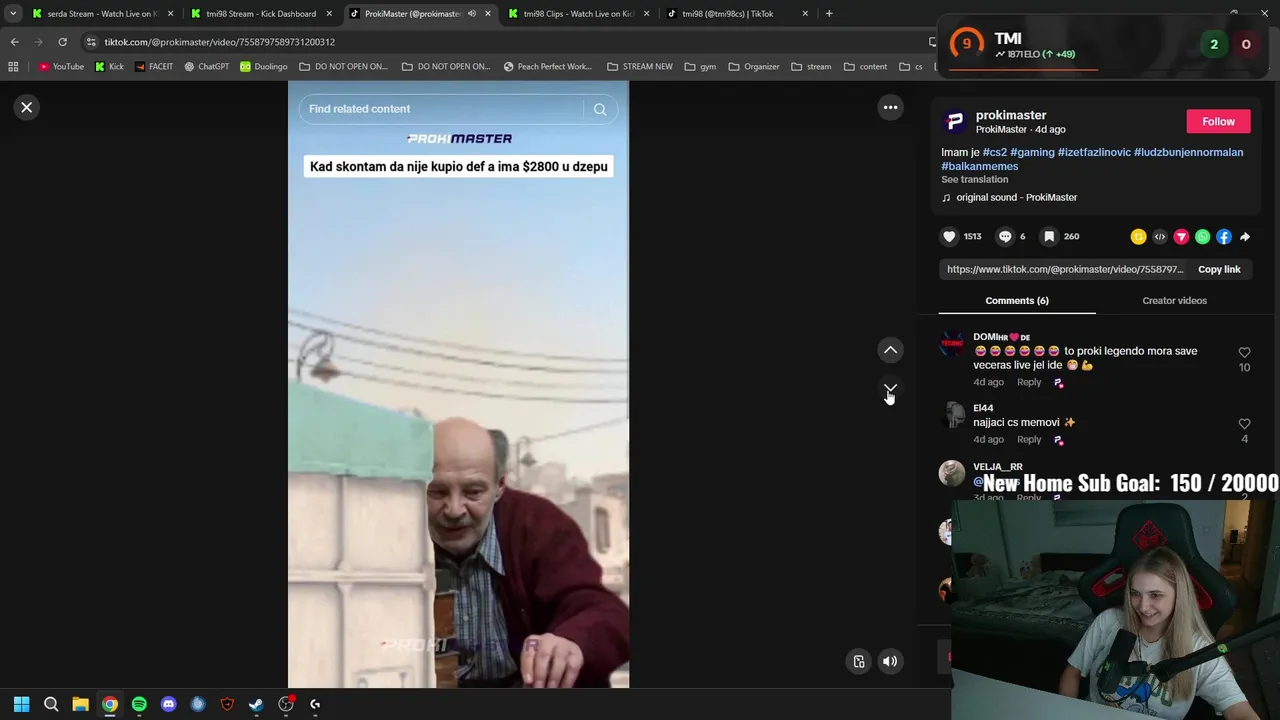Go to the next video arrow
The image size is (1280, 720).
click(890, 388)
